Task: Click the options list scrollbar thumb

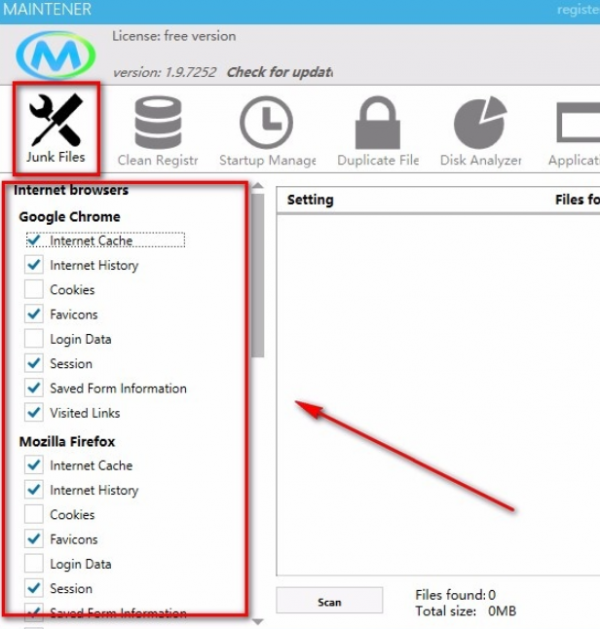Action: click(x=258, y=275)
